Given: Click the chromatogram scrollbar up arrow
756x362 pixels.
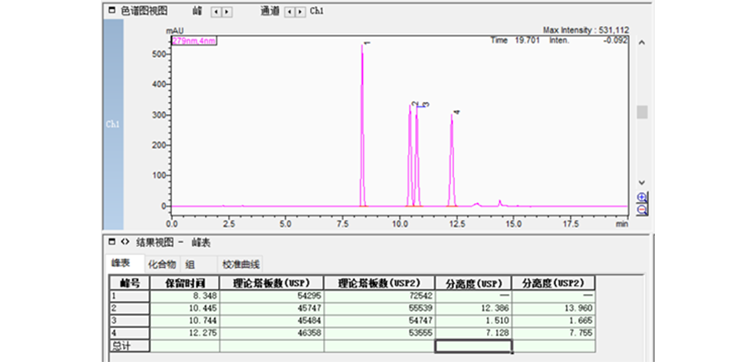Looking at the screenshot, I should (x=642, y=42).
